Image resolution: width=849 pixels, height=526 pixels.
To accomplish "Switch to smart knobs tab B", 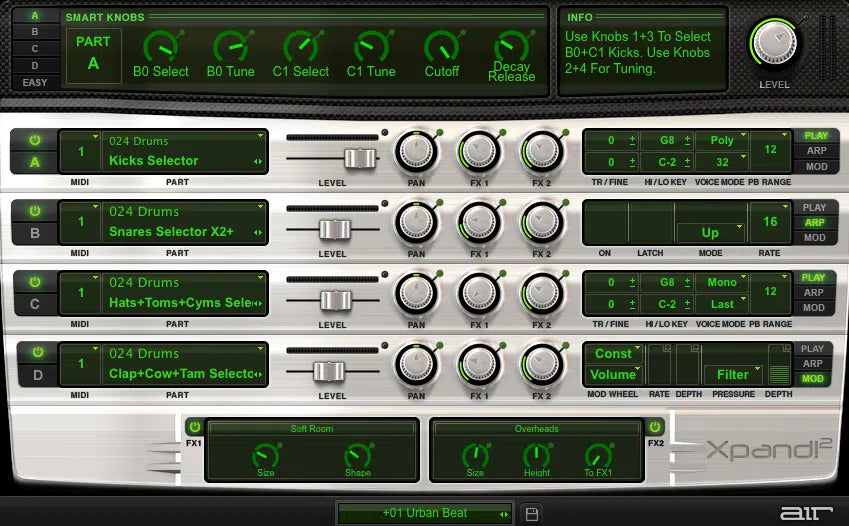I will [x=35, y=32].
